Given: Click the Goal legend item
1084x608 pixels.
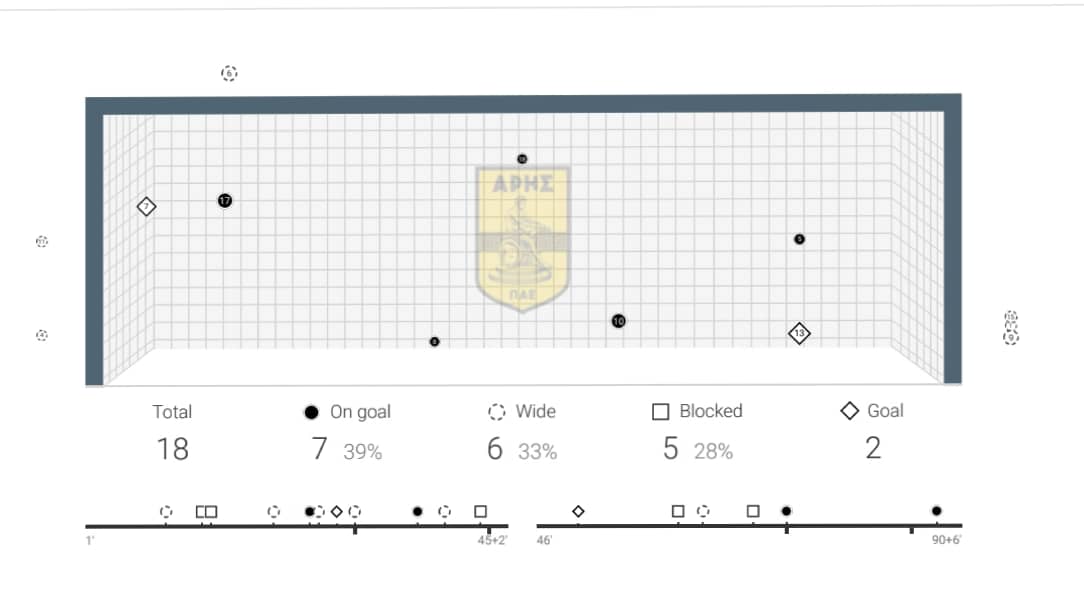Looking at the screenshot, I should point(872,411).
